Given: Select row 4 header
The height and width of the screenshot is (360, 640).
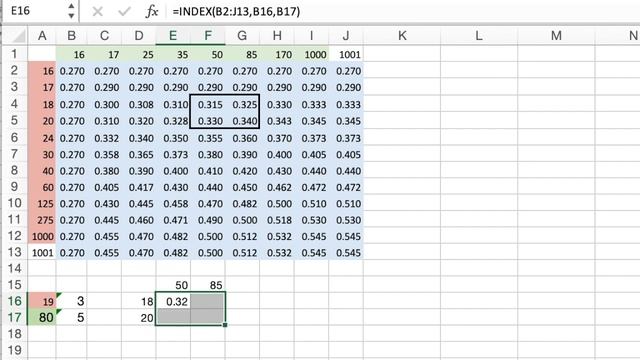Looking at the screenshot, I should pyautogui.click(x=14, y=104).
